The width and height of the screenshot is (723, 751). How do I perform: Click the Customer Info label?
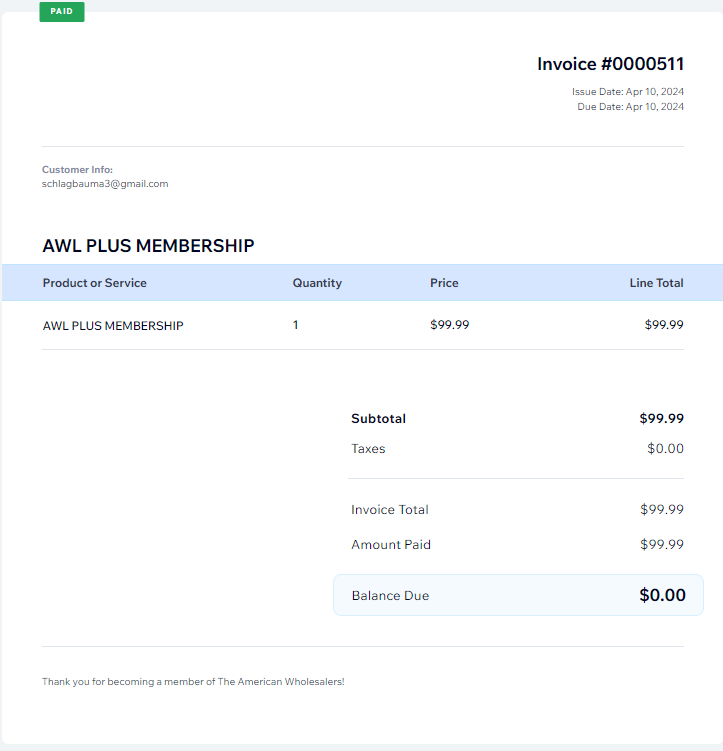(x=78, y=170)
